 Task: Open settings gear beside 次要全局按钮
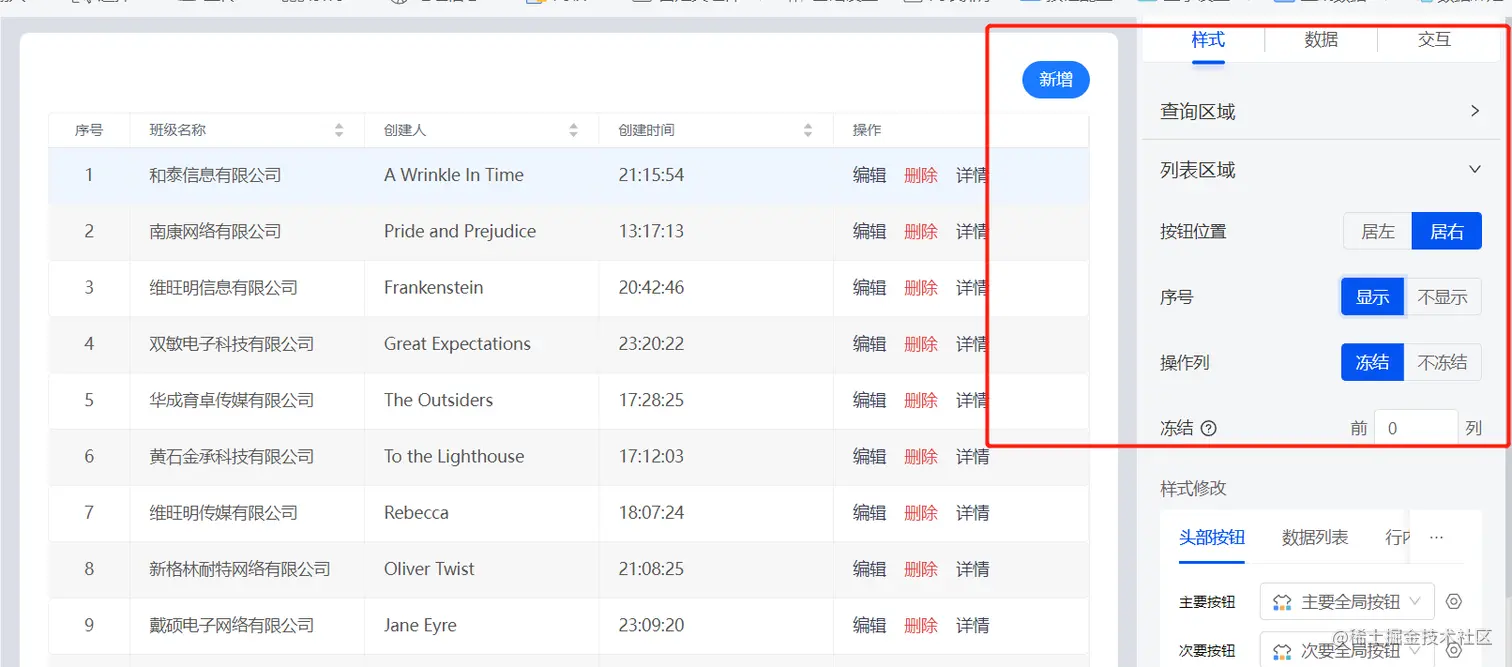[1455, 650]
